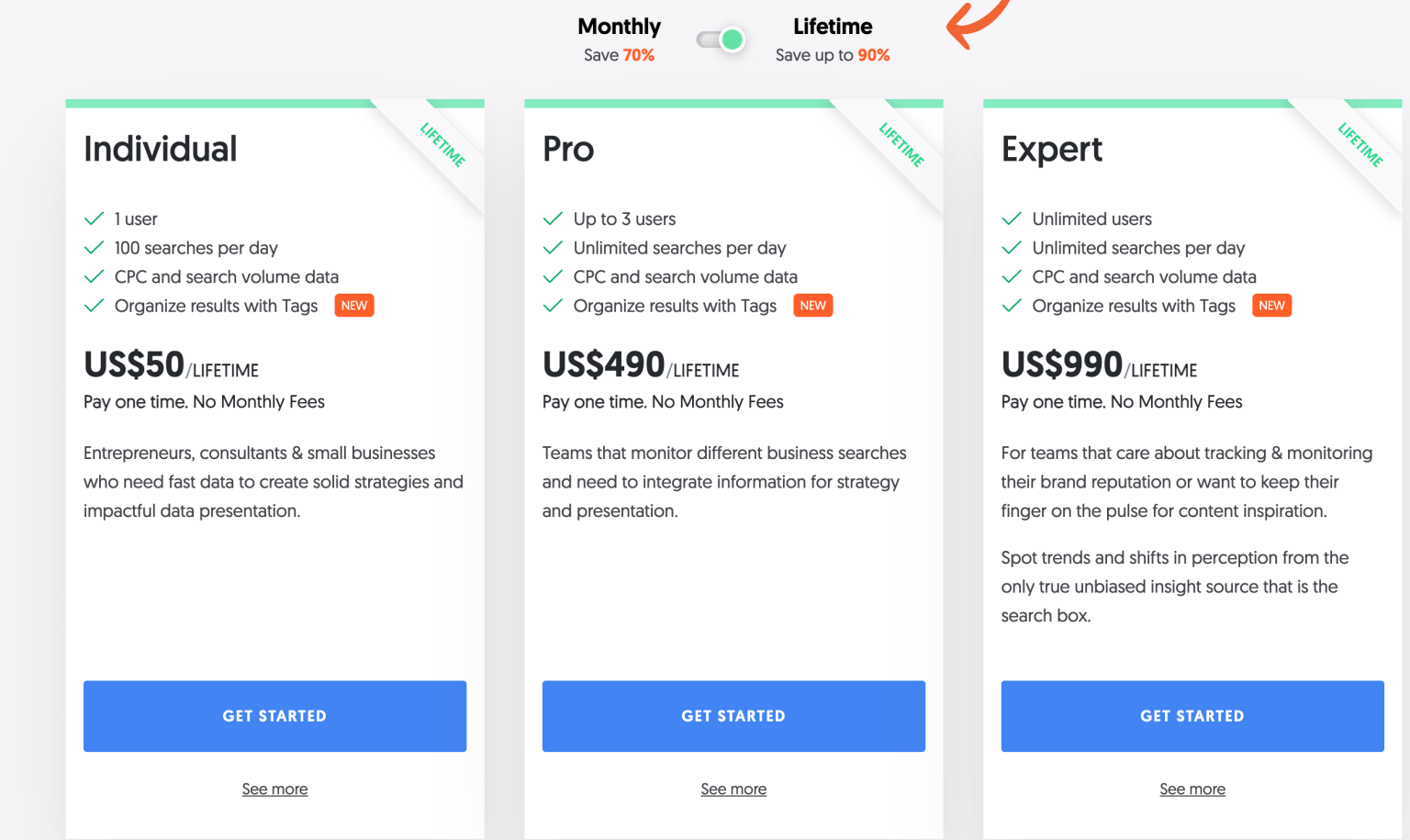This screenshot has height=840, width=1410.
Task: Open See more under Pro plan
Action: click(x=733, y=790)
